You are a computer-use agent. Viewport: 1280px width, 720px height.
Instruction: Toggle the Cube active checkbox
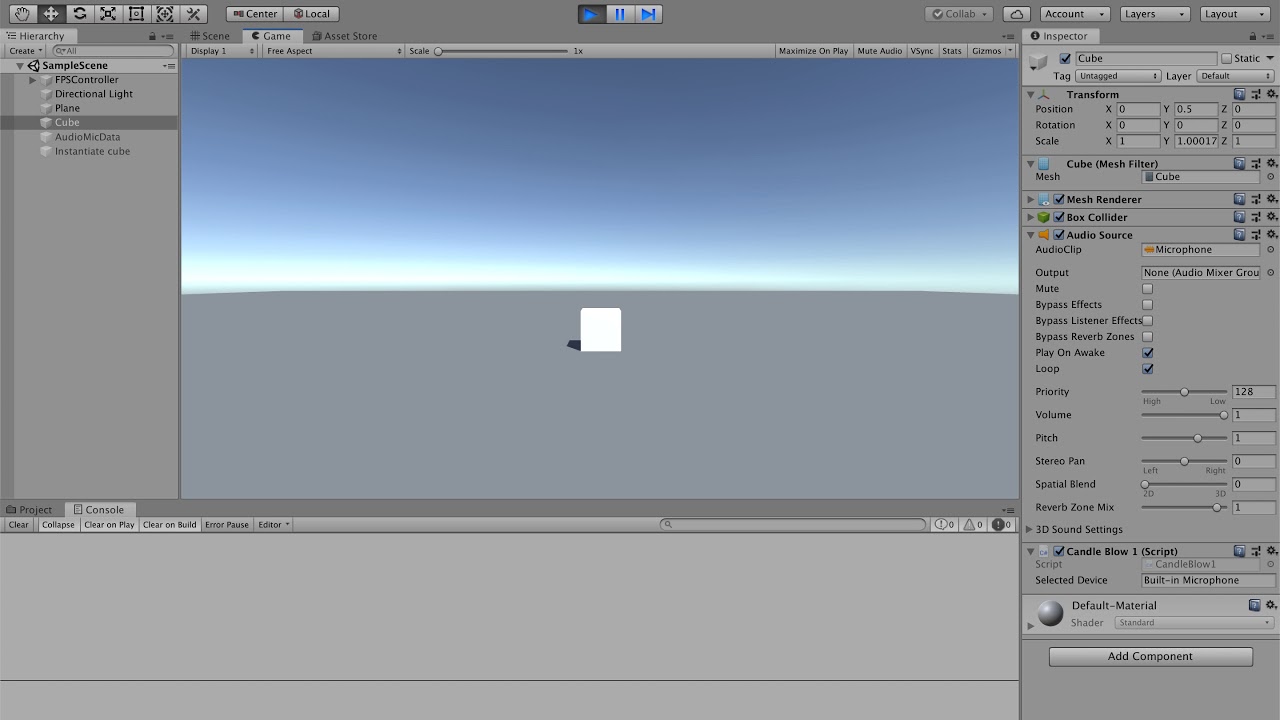point(1065,59)
